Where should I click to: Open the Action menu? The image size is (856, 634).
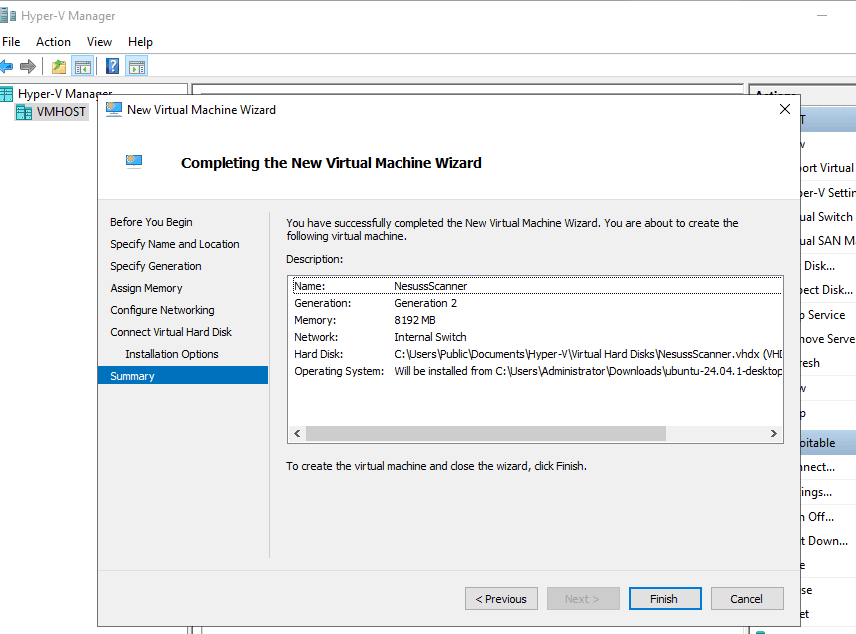(x=53, y=42)
